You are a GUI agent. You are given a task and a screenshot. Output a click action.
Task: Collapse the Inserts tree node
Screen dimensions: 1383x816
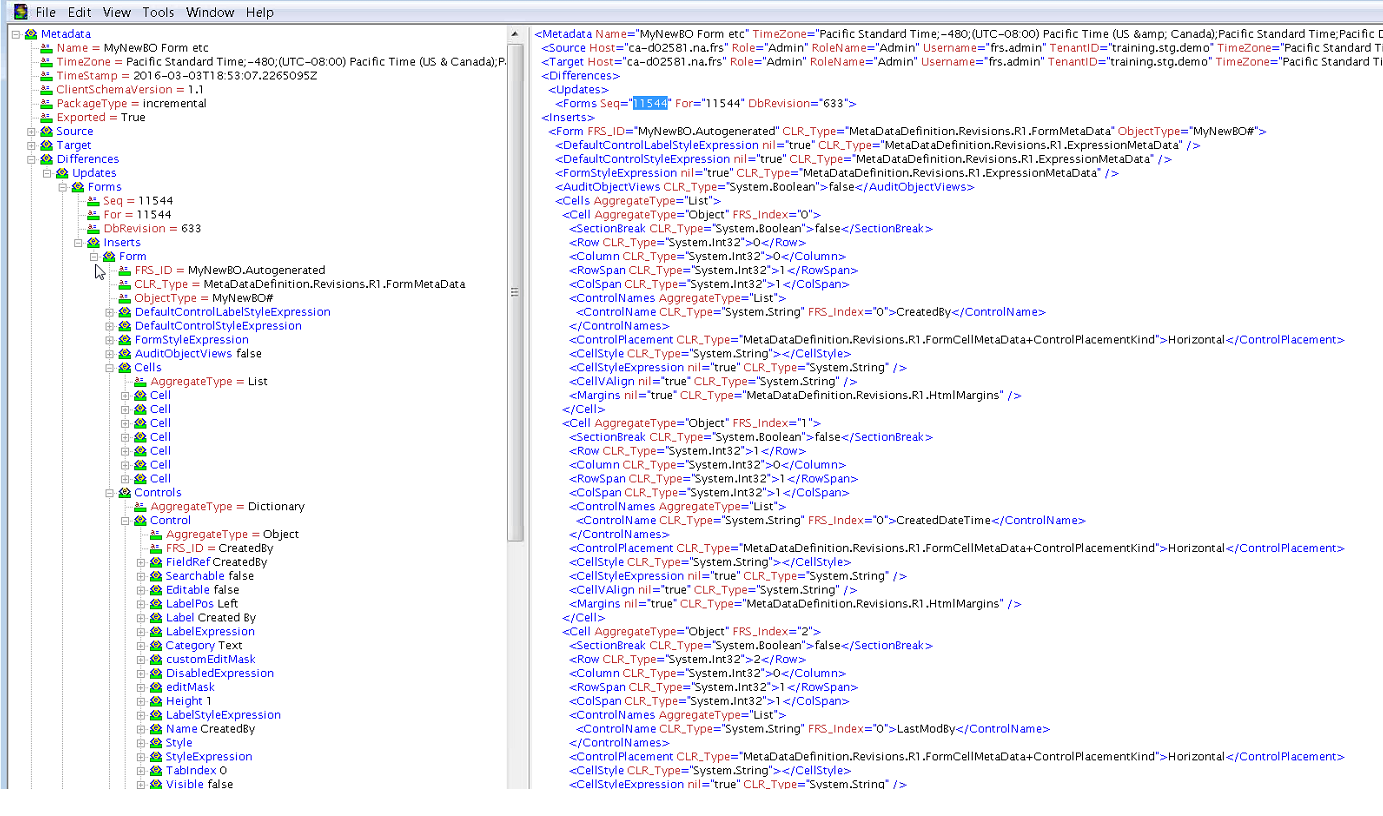pyautogui.click(x=78, y=243)
